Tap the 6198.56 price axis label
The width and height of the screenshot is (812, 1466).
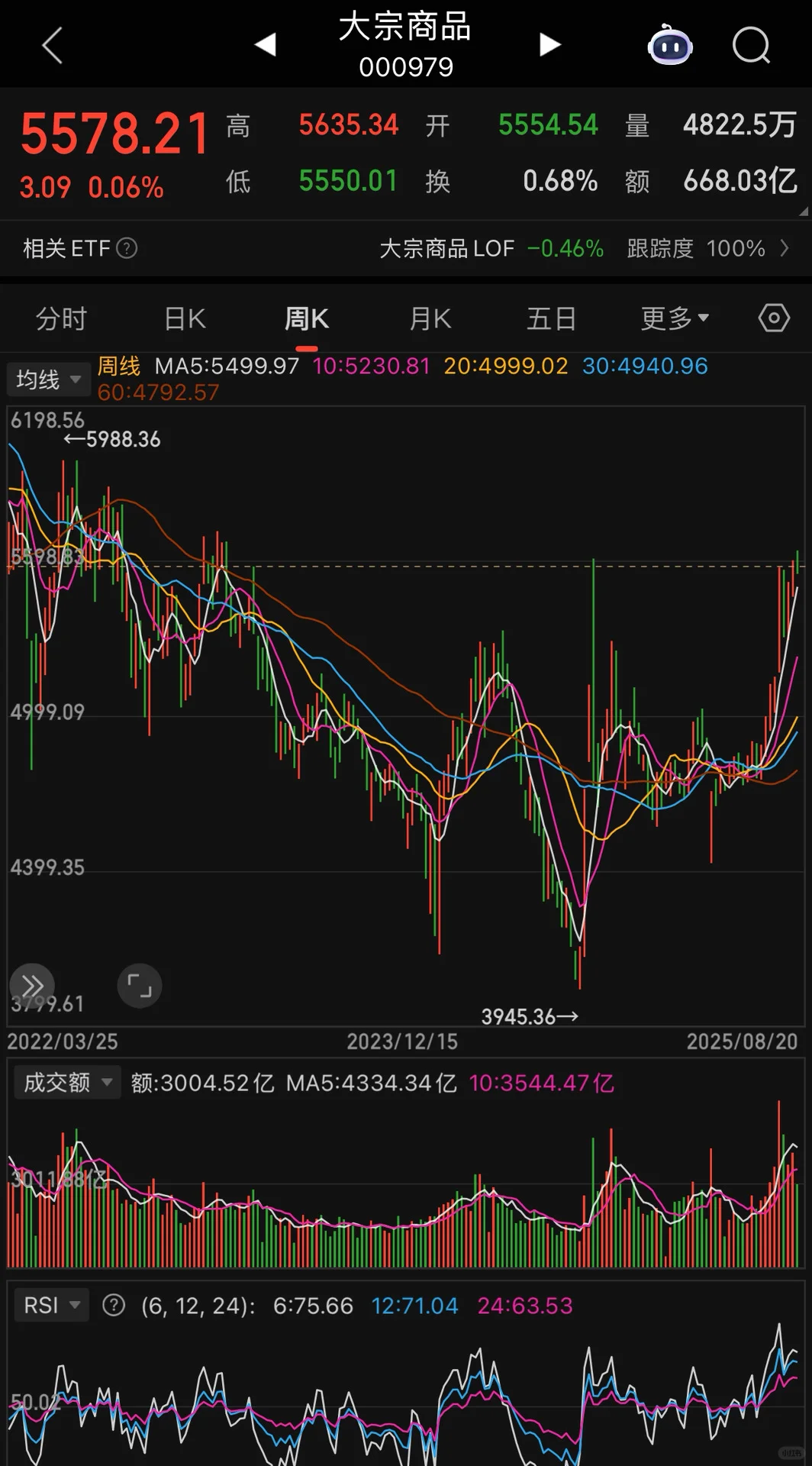coord(47,420)
